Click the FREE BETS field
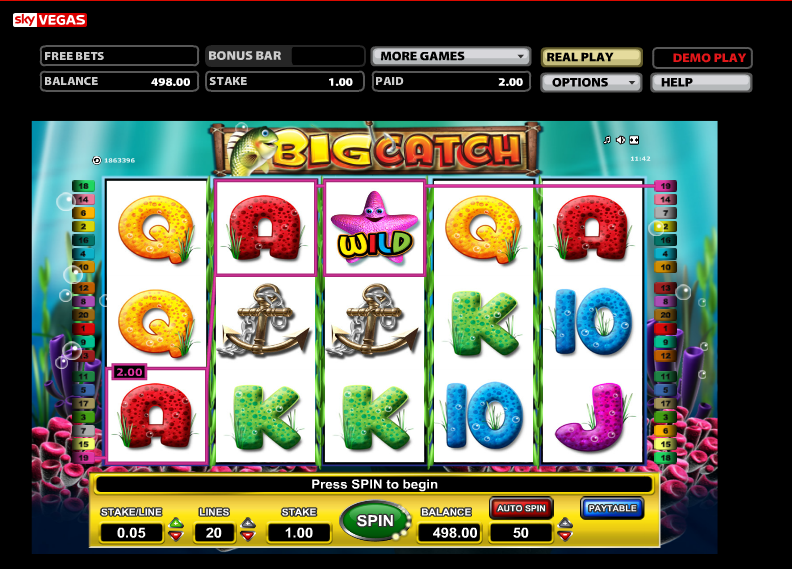The height and width of the screenshot is (569, 792). [119, 56]
